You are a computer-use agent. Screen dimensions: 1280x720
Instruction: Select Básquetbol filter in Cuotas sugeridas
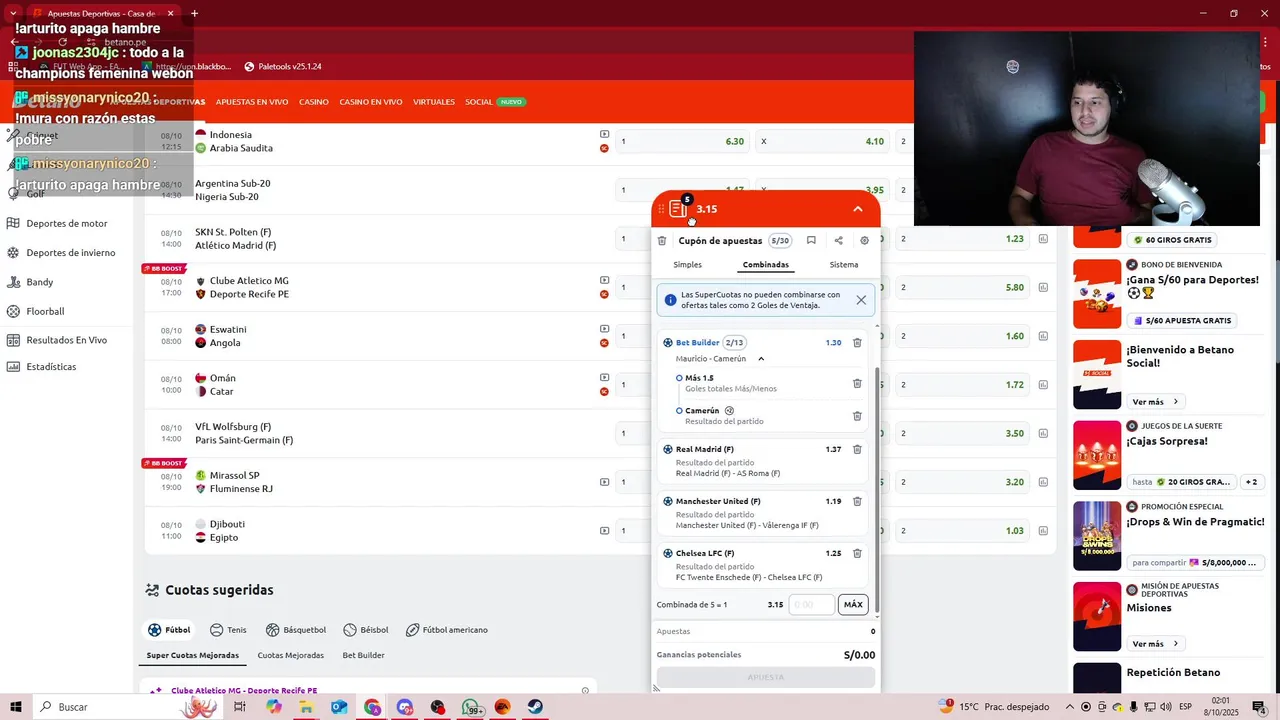pos(296,630)
